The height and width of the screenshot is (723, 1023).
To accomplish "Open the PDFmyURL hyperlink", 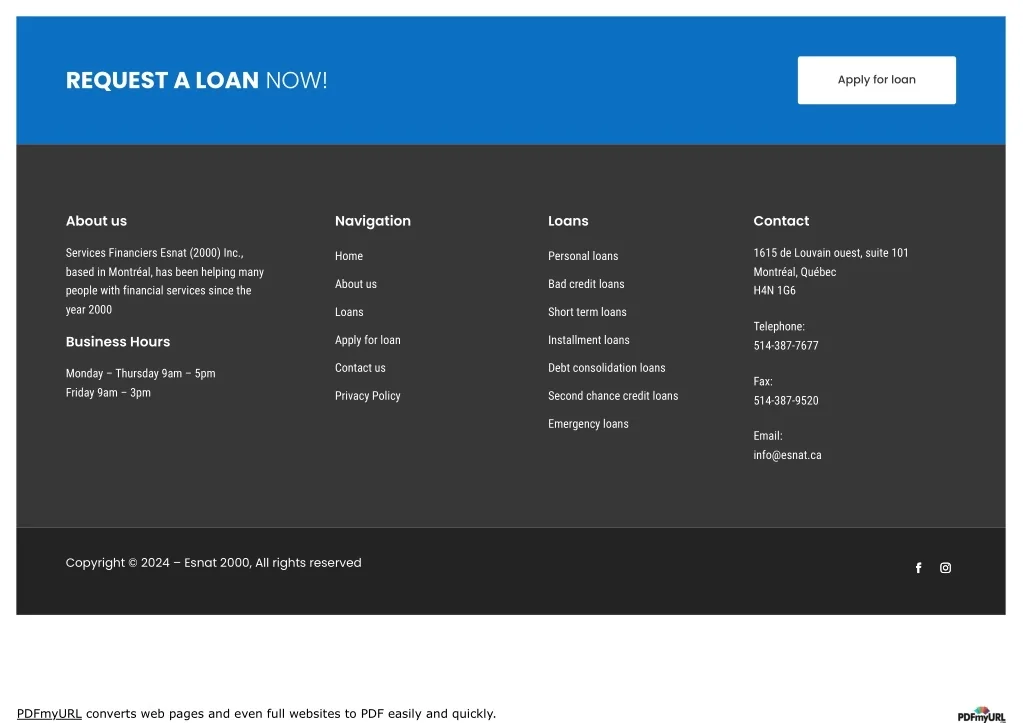I will pos(49,714).
